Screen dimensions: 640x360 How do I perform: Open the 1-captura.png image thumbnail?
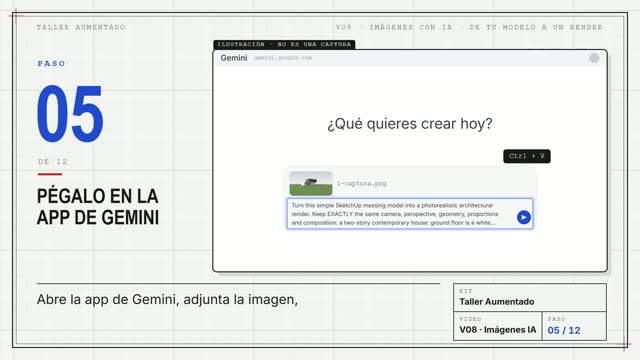[311, 184]
